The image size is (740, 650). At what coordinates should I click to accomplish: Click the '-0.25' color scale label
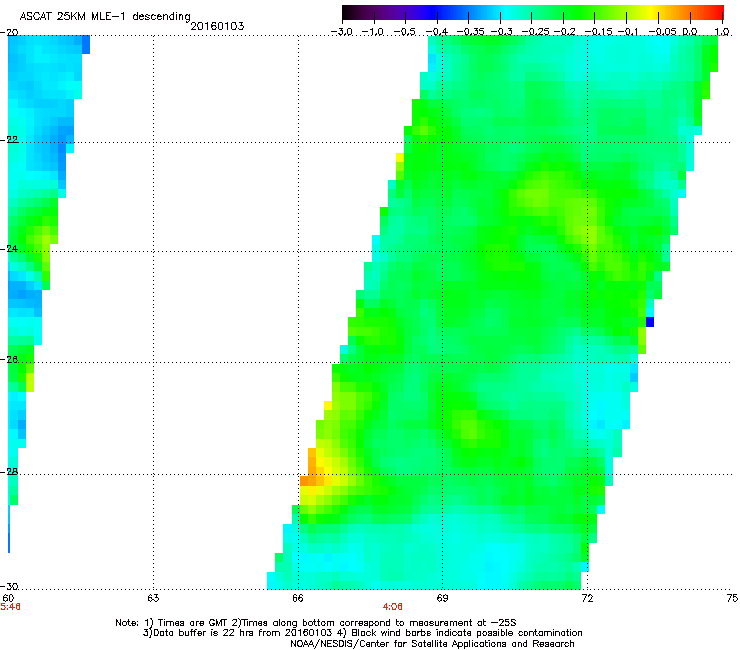[536, 32]
